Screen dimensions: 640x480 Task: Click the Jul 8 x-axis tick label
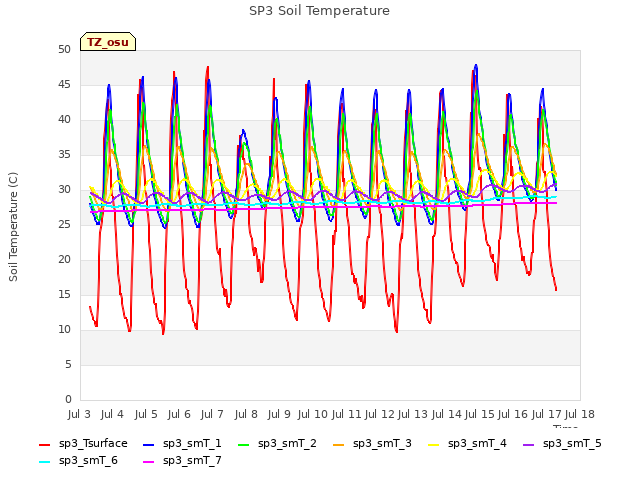pyautogui.click(x=246, y=414)
